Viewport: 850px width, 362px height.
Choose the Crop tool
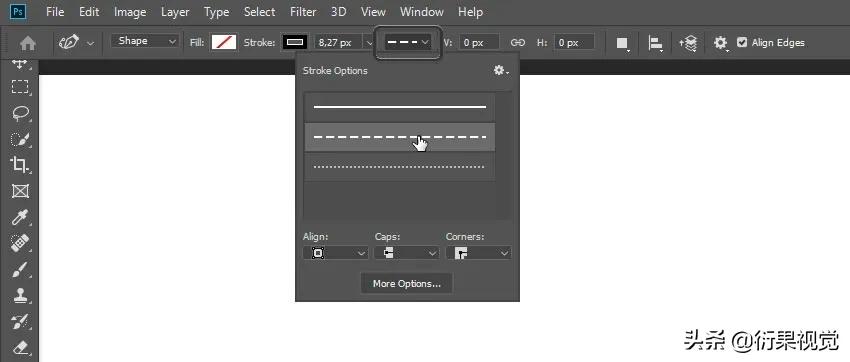coord(20,165)
